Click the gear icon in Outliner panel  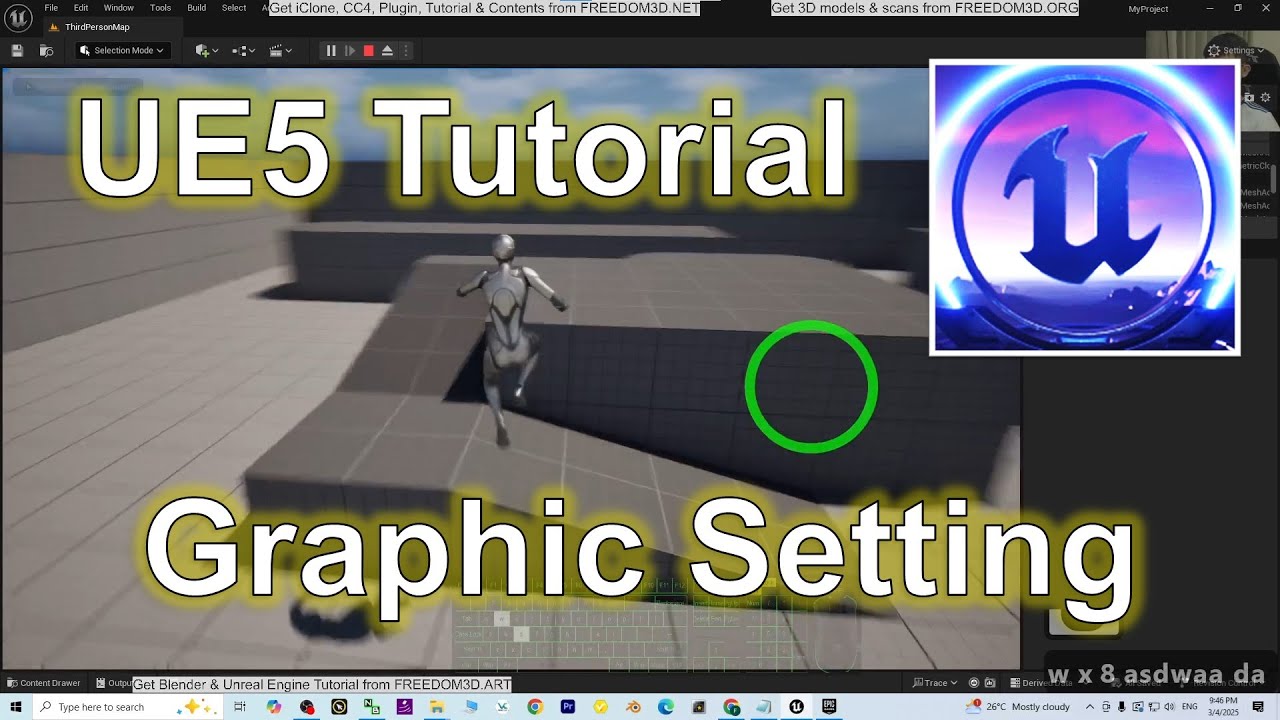click(1265, 97)
